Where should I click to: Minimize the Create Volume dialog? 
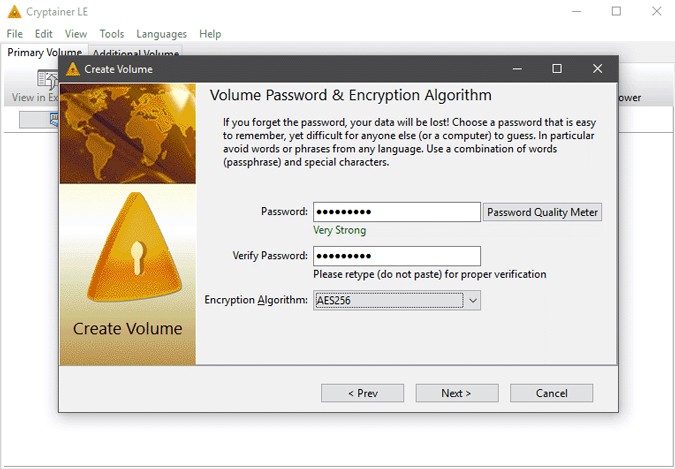click(517, 69)
